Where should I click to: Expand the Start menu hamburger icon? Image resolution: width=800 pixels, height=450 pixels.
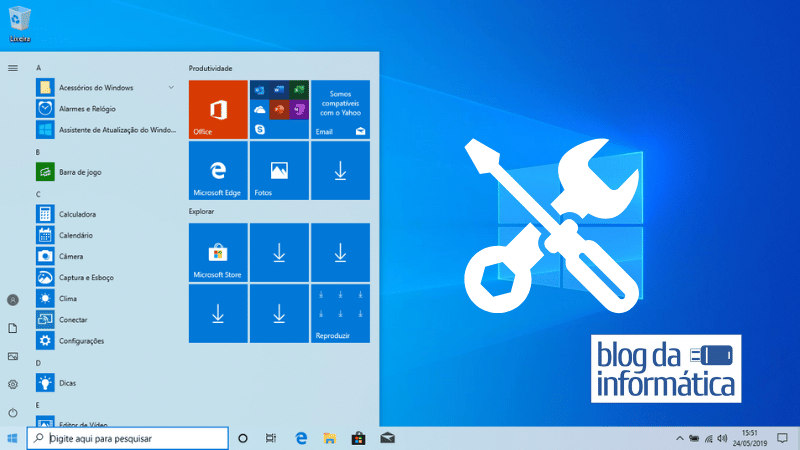[13, 68]
